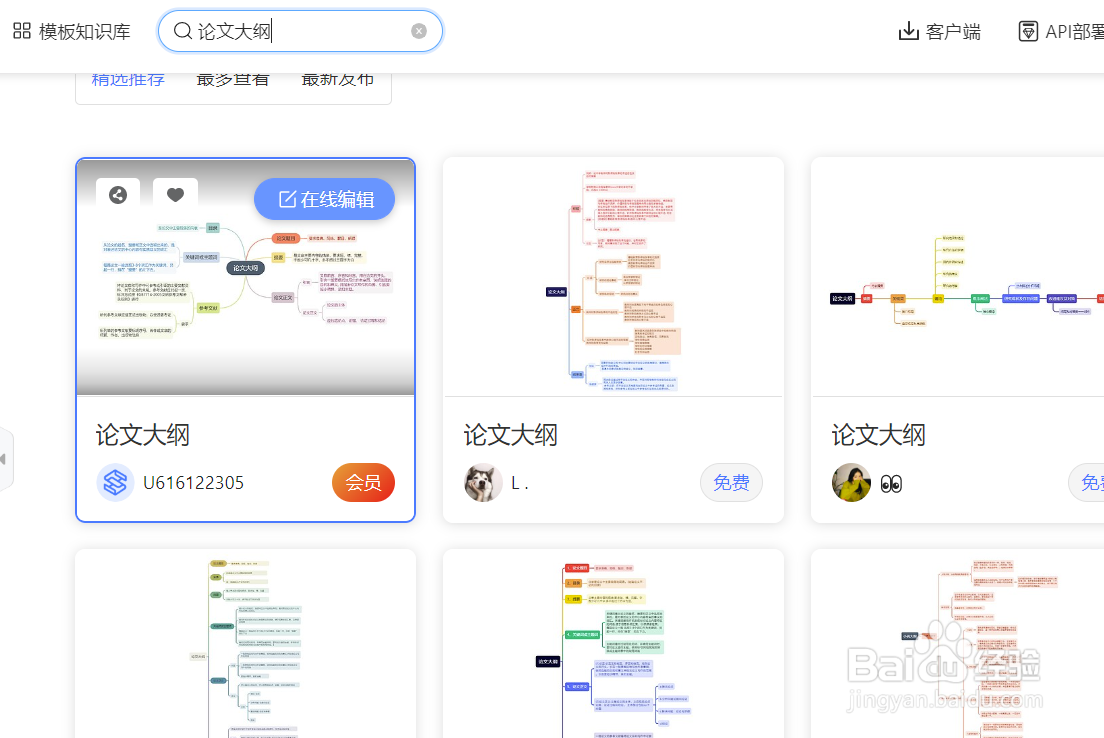
Task: Open horizontal mind map thumbnail in third card
Action: [x=958, y=277]
